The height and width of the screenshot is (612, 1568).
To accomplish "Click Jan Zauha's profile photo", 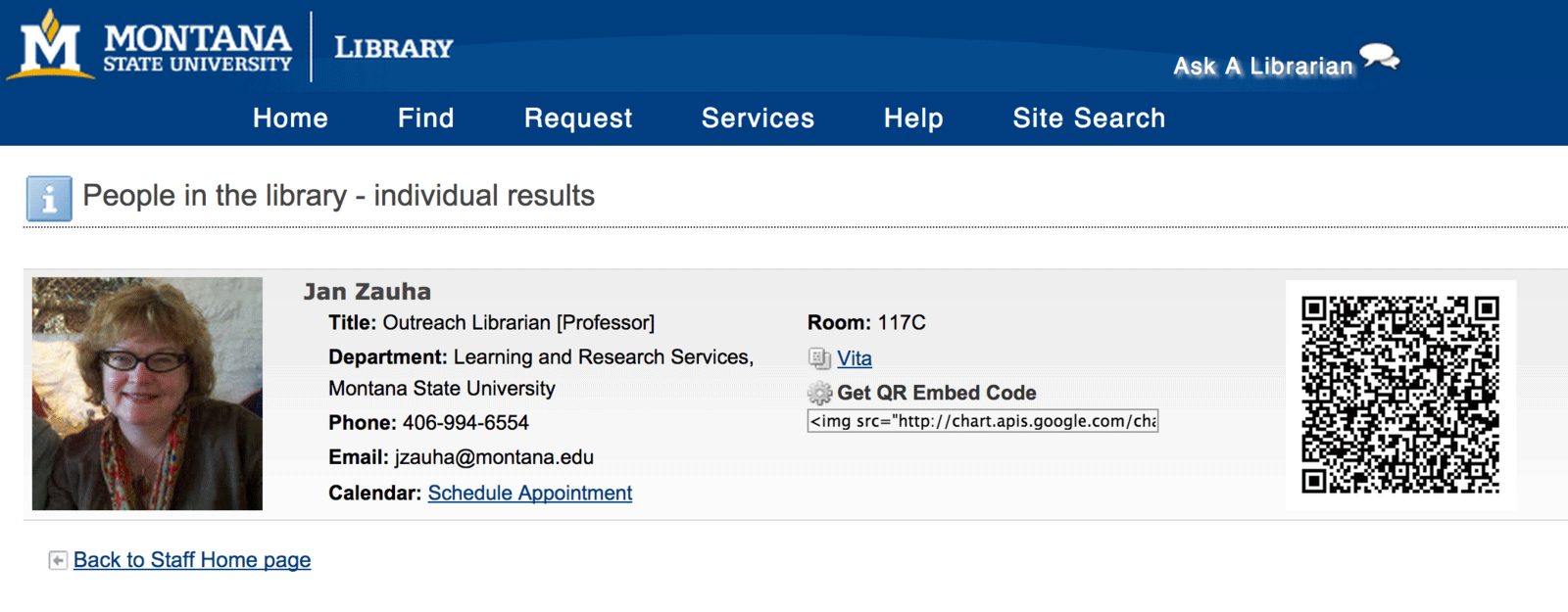I will tap(147, 394).
